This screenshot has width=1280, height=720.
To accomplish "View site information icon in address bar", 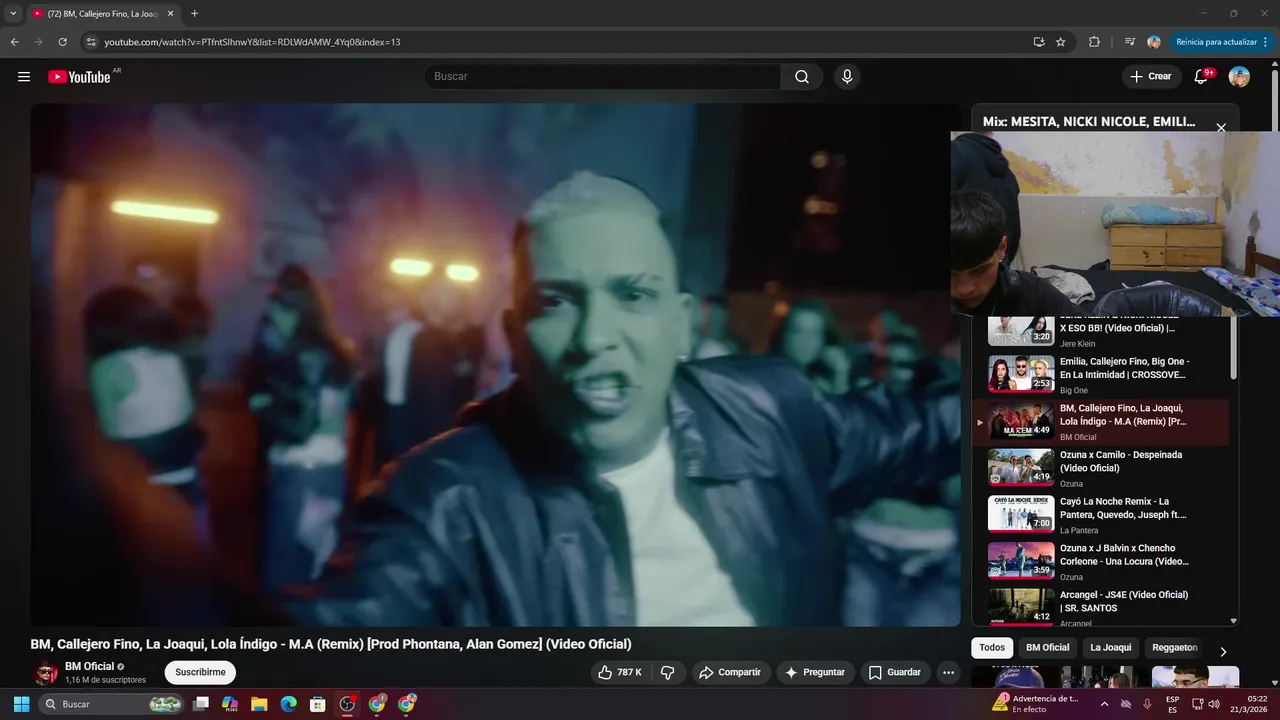I will (x=90, y=42).
